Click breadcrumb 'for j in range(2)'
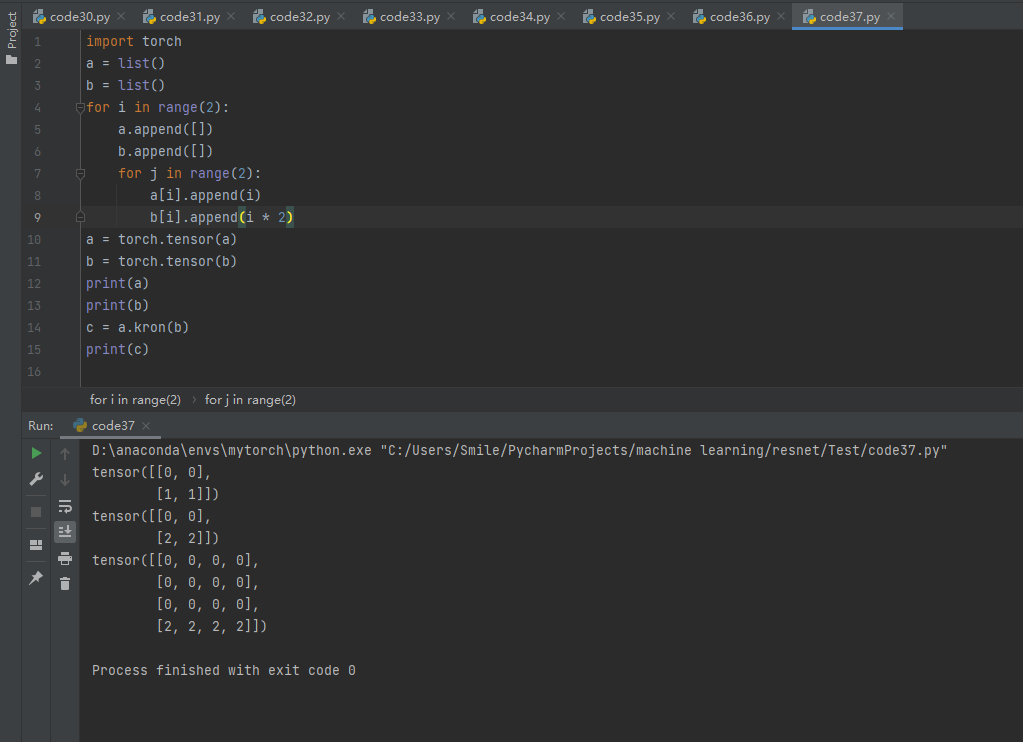Screen dimensions: 1023x742 251,399
